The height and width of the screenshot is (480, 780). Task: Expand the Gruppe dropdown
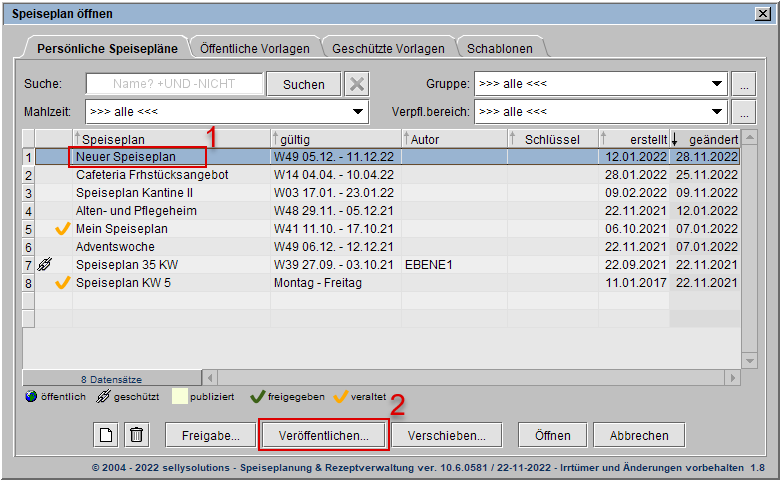click(716, 84)
